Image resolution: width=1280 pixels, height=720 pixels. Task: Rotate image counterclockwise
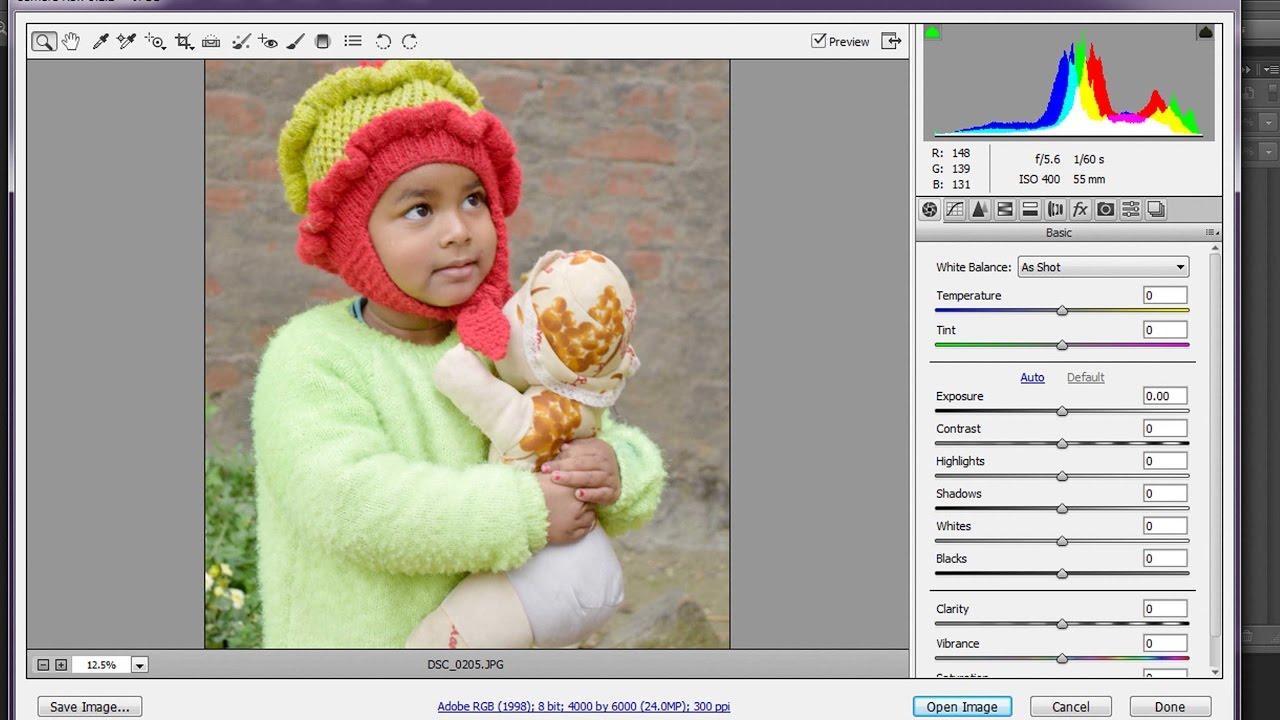coord(383,41)
